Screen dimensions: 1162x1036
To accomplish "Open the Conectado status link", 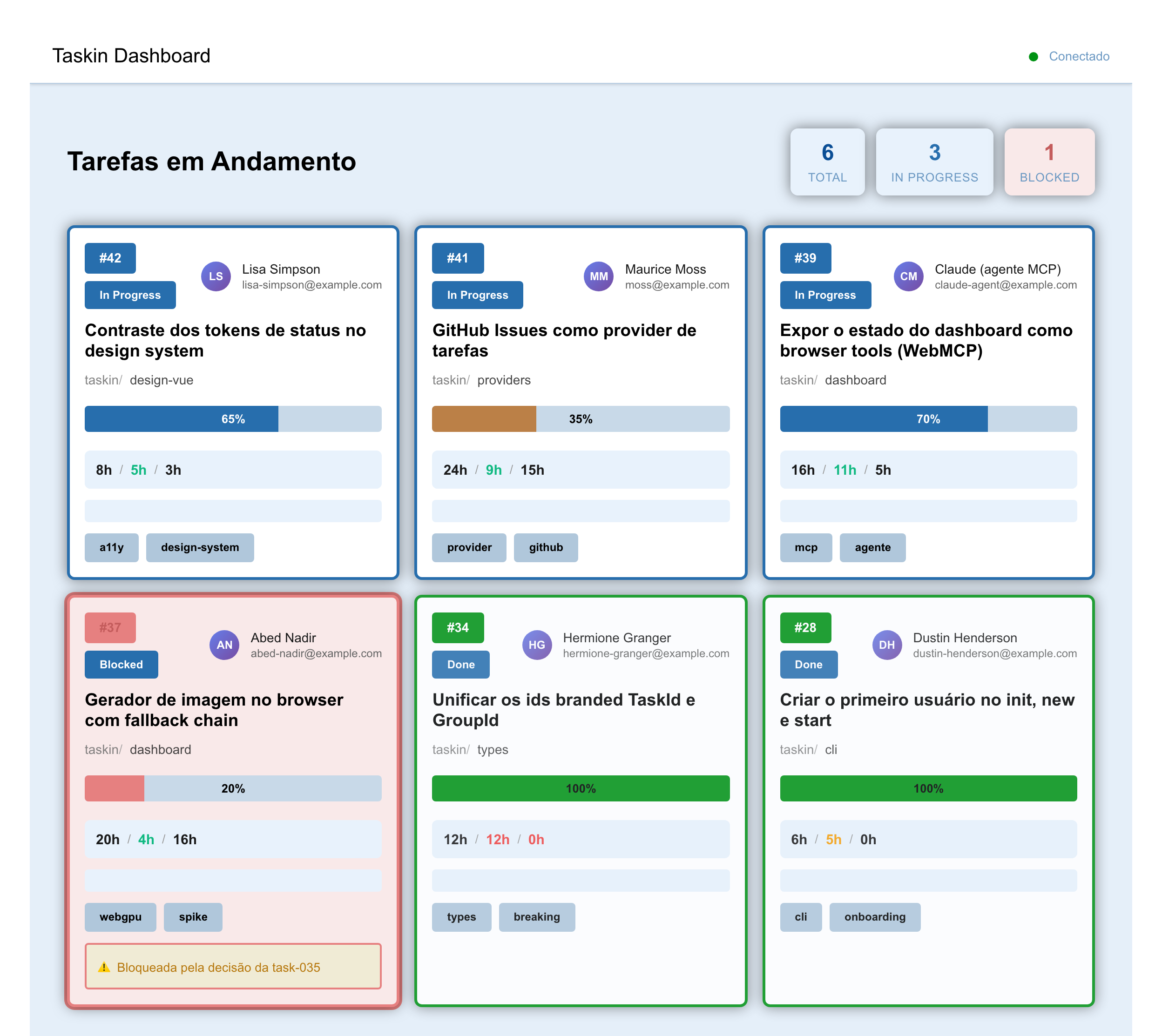I will click(x=1079, y=56).
